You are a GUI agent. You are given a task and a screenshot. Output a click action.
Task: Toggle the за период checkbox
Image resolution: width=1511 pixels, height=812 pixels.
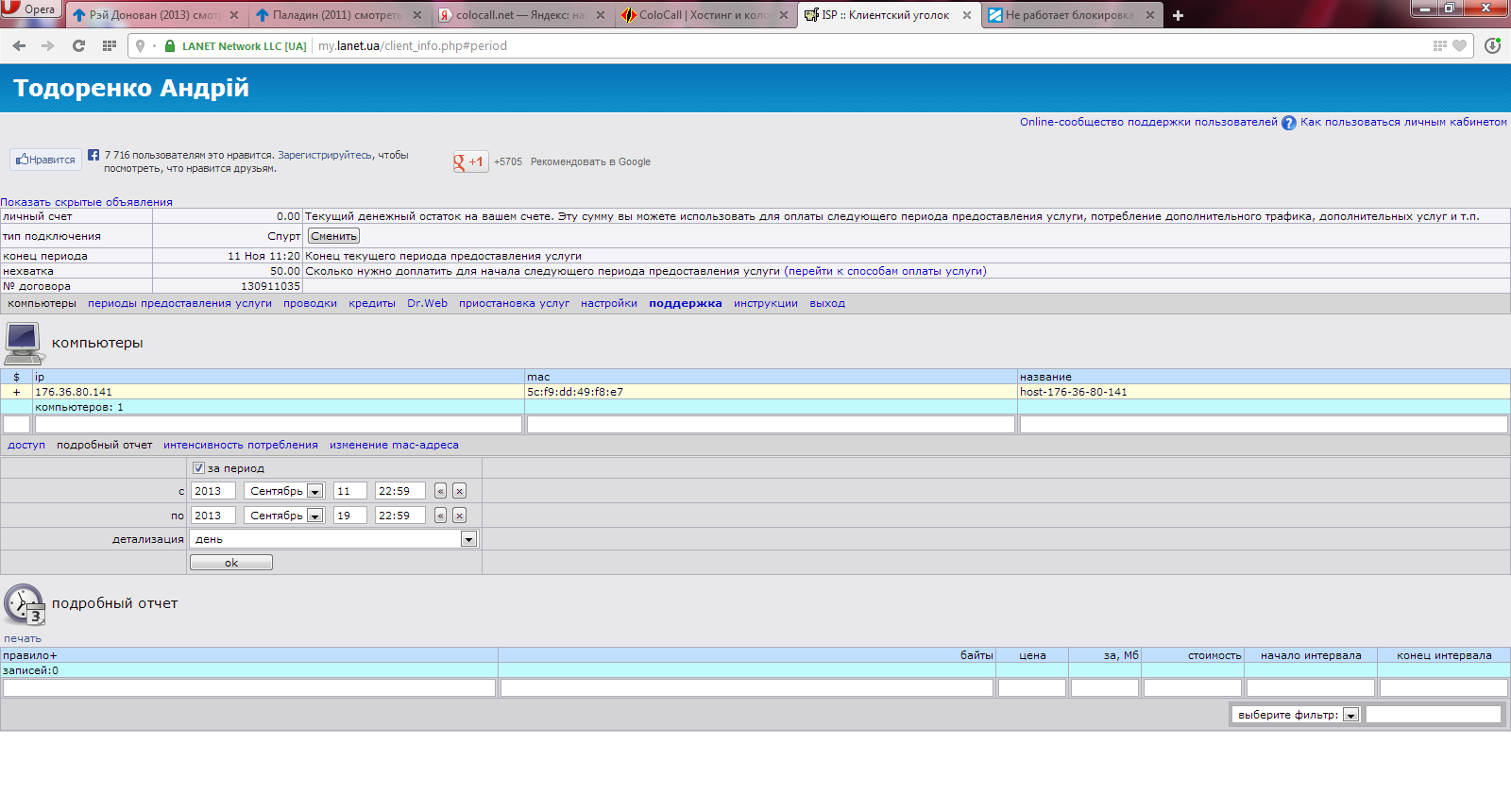coord(198,467)
